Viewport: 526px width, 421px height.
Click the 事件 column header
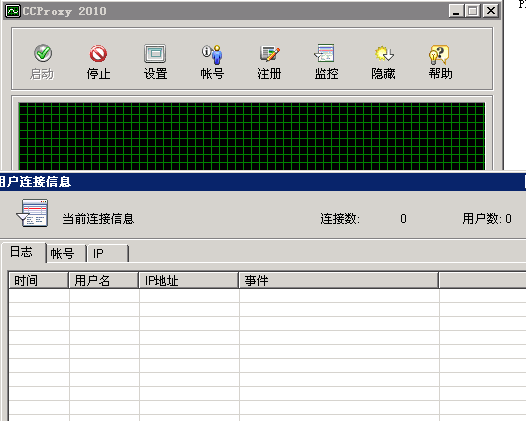click(339, 280)
